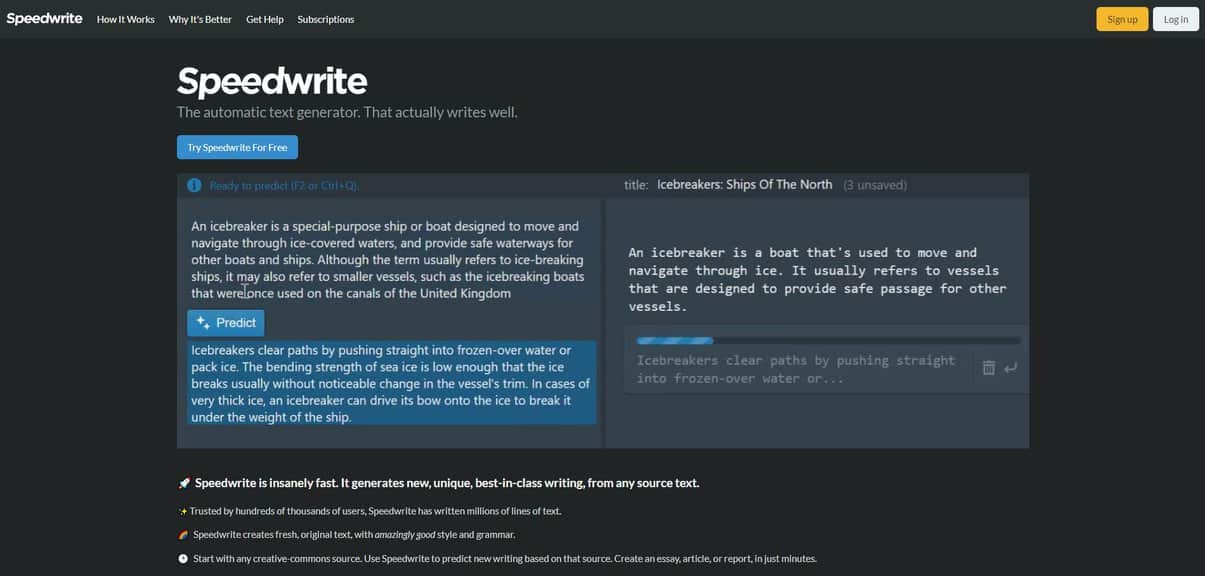
Task: Click the blue prediction progress bar
Action: coord(675,339)
